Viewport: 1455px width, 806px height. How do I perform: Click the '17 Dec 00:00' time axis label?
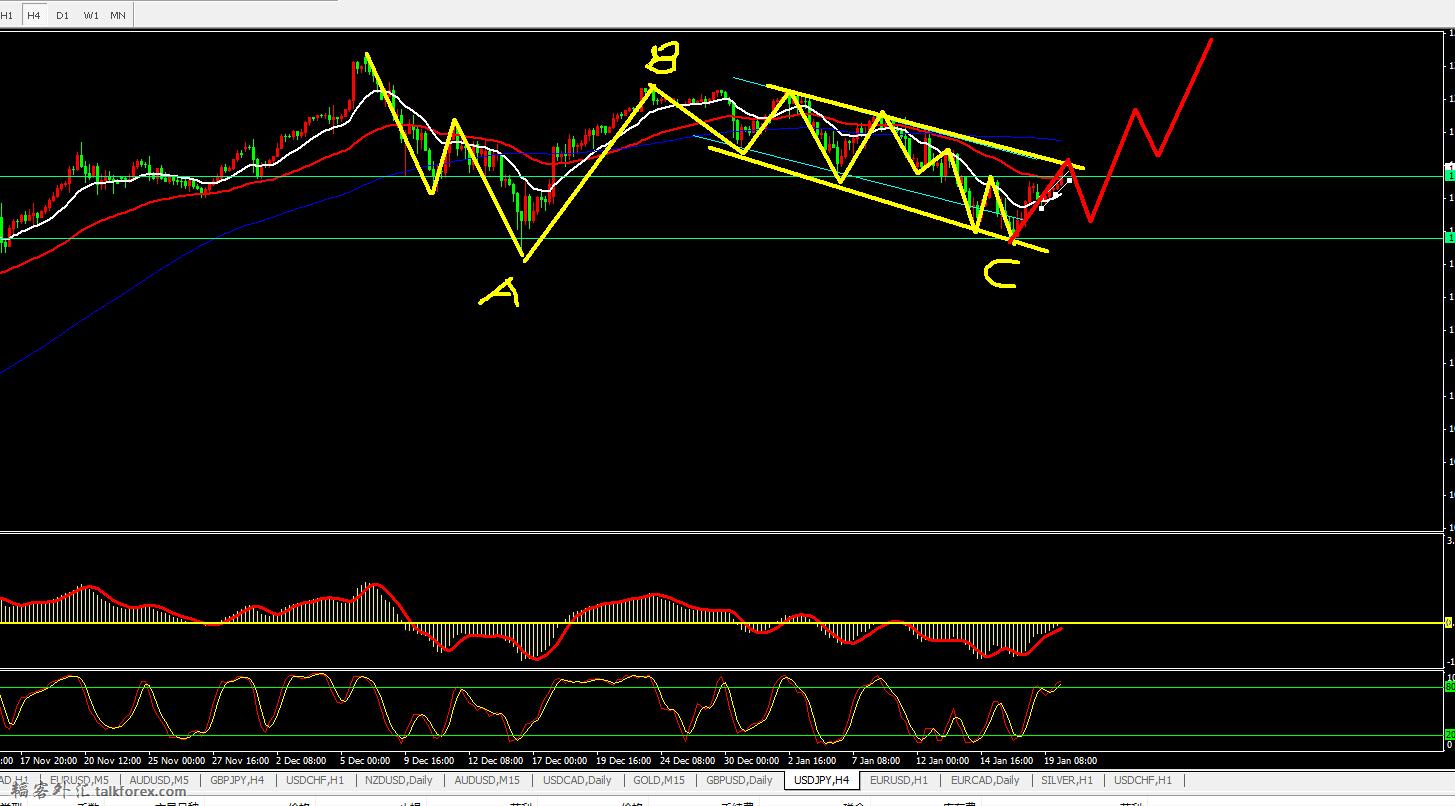[560, 760]
